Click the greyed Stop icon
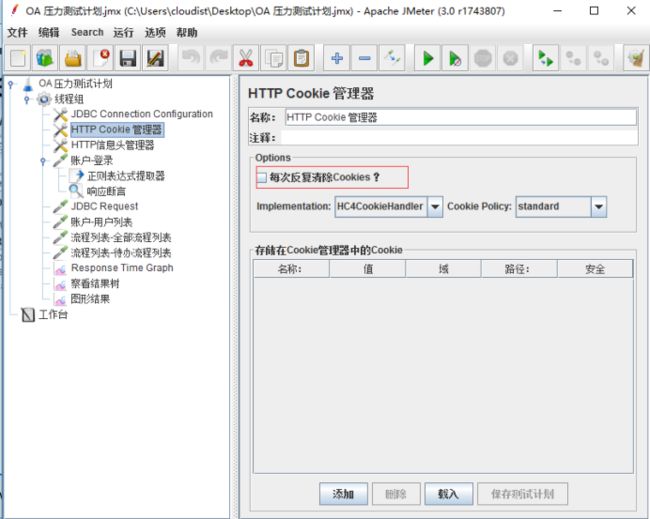The image size is (650, 519). click(x=483, y=58)
